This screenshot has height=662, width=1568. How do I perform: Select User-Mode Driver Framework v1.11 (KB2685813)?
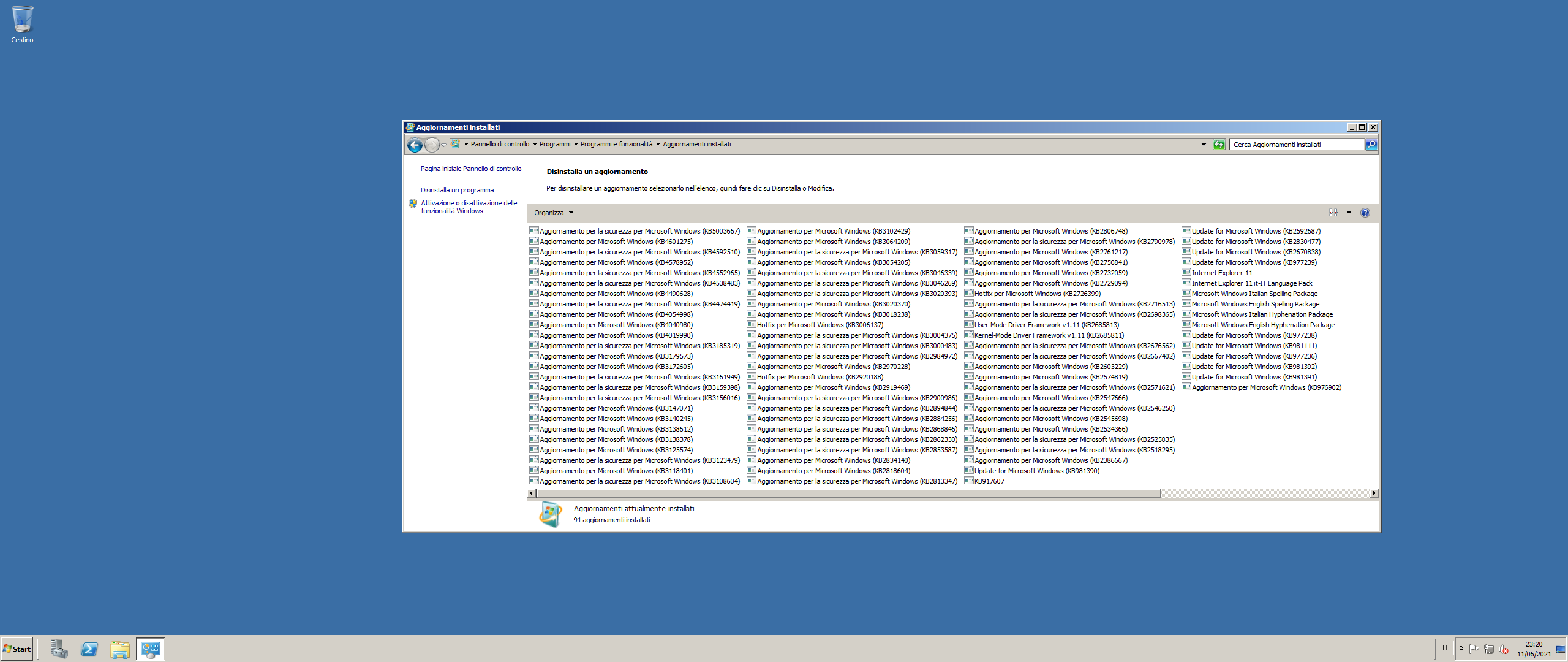pos(1042,325)
